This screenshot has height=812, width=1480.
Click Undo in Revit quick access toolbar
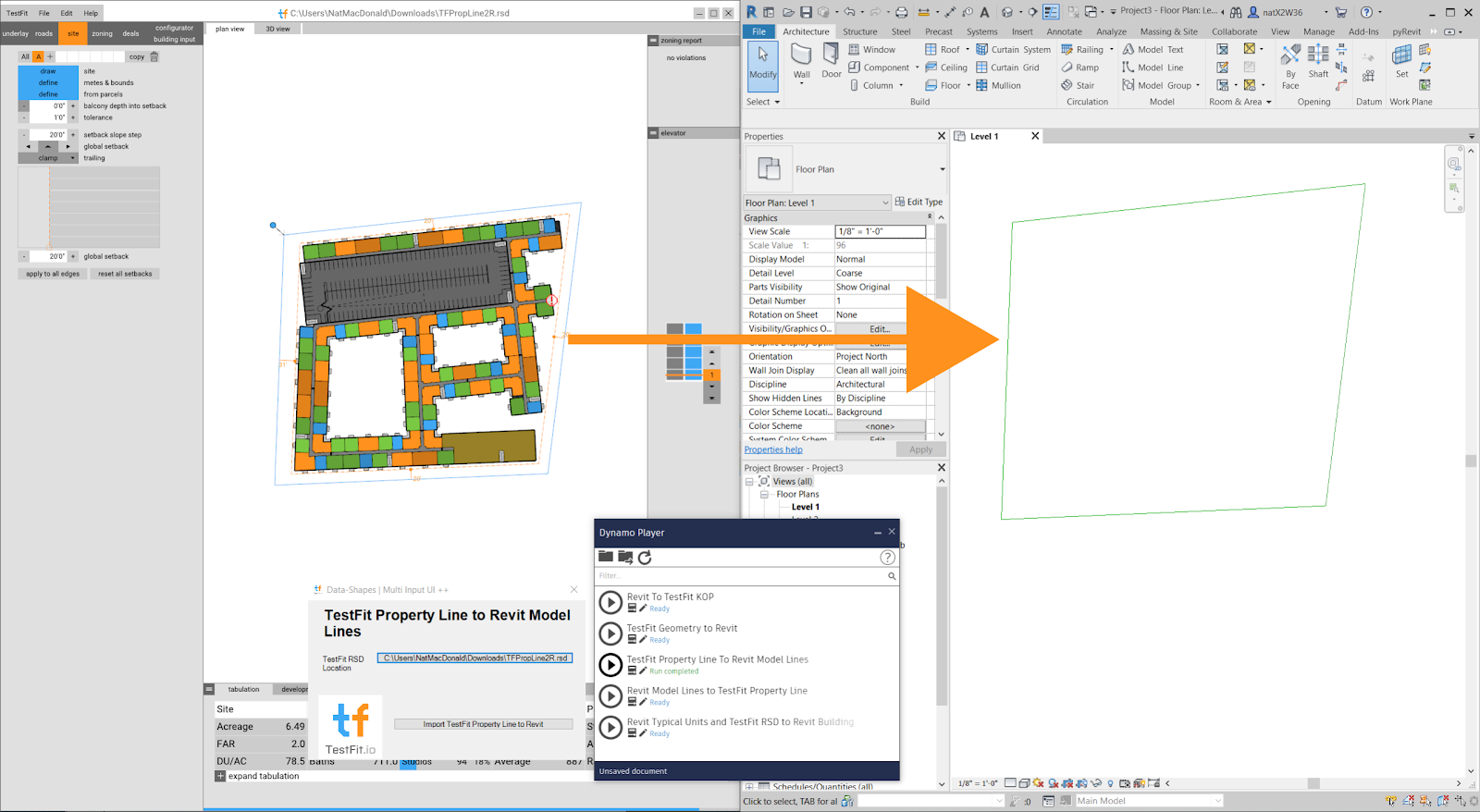(x=849, y=12)
